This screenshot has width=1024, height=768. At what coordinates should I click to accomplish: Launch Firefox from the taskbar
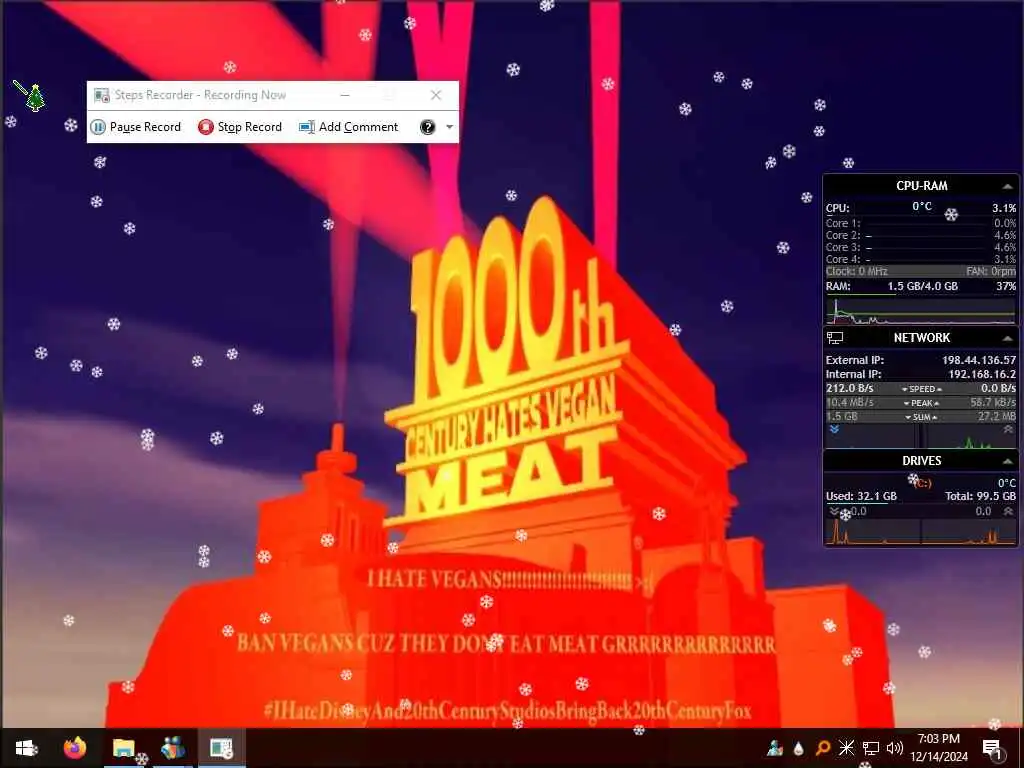[74, 748]
